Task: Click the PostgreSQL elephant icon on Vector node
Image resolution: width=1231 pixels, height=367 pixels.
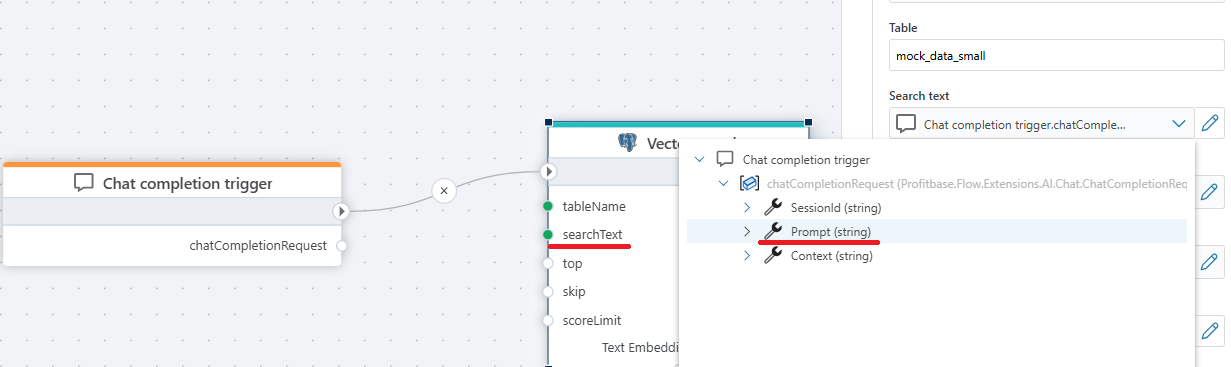Action: 628,143
